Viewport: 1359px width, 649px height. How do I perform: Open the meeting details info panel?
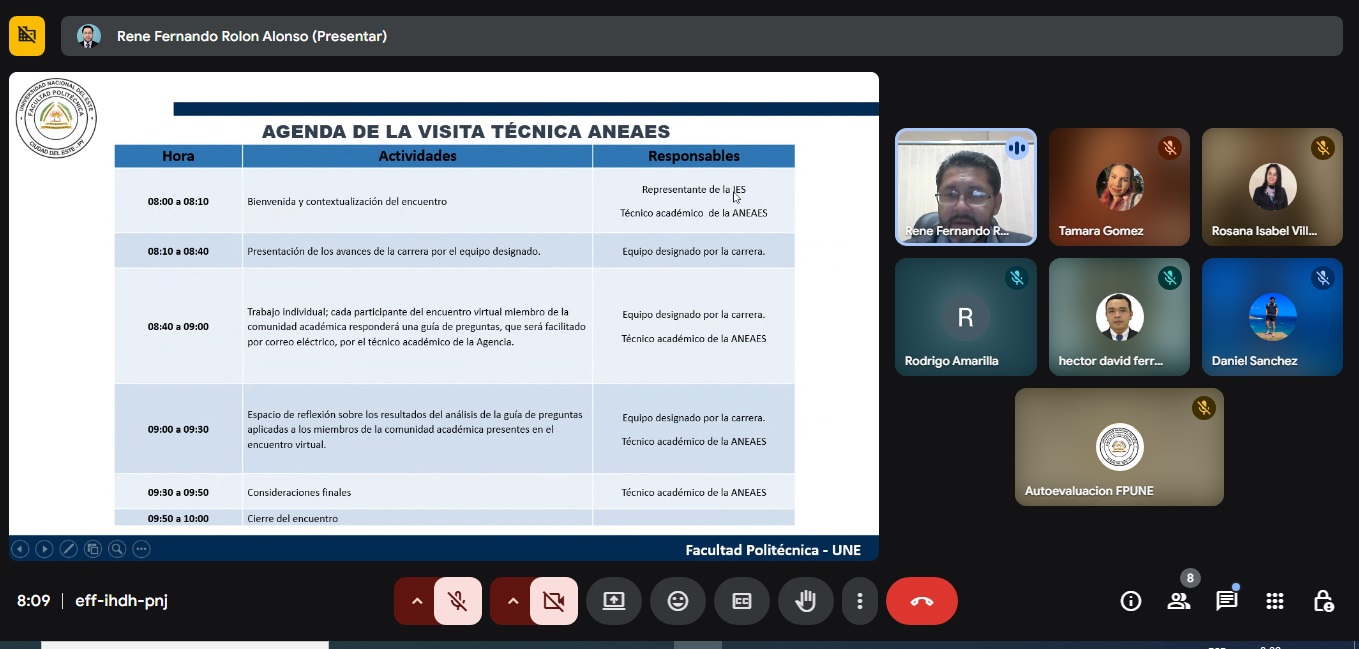click(1131, 601)
